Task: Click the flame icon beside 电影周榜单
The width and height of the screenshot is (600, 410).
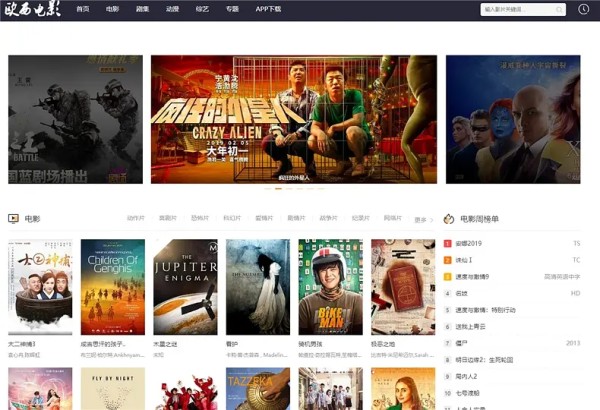Action: tap(448, 219)
